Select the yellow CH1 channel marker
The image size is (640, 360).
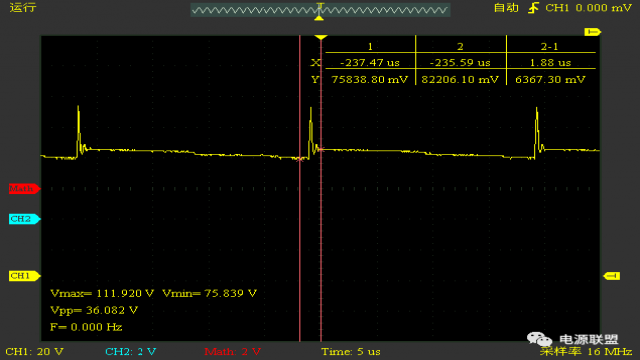pos(24,276)
